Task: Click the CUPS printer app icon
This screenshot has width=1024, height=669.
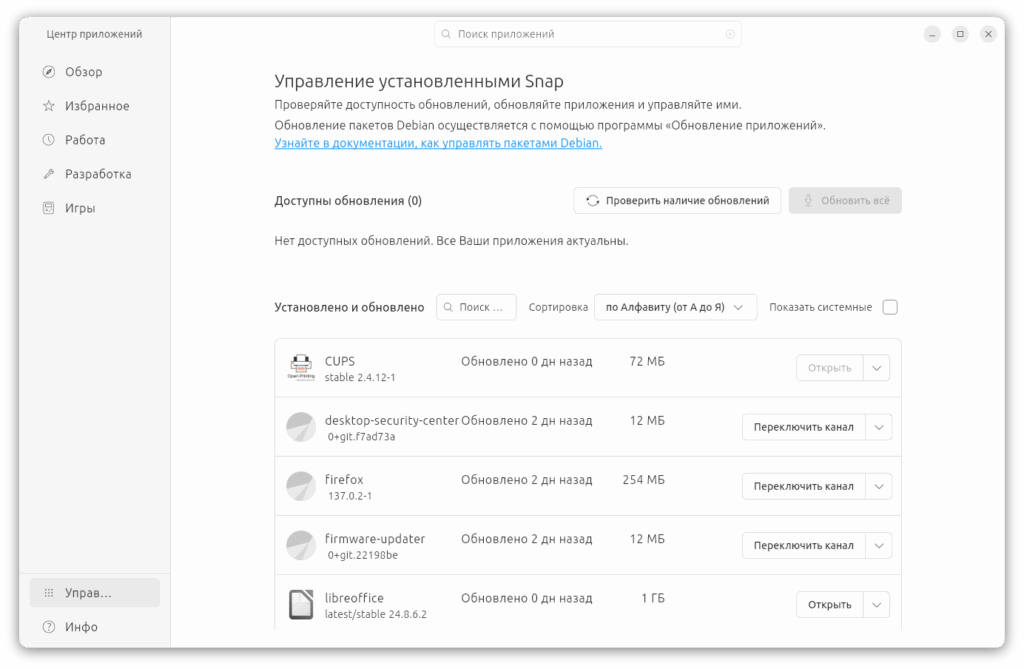Action: tap(301, 367)
